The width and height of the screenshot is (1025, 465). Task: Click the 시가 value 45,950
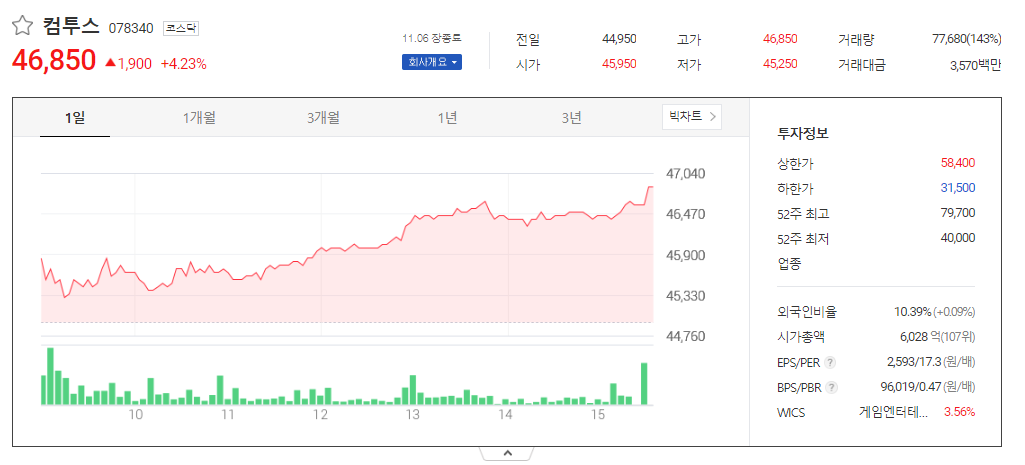(619, 64)
